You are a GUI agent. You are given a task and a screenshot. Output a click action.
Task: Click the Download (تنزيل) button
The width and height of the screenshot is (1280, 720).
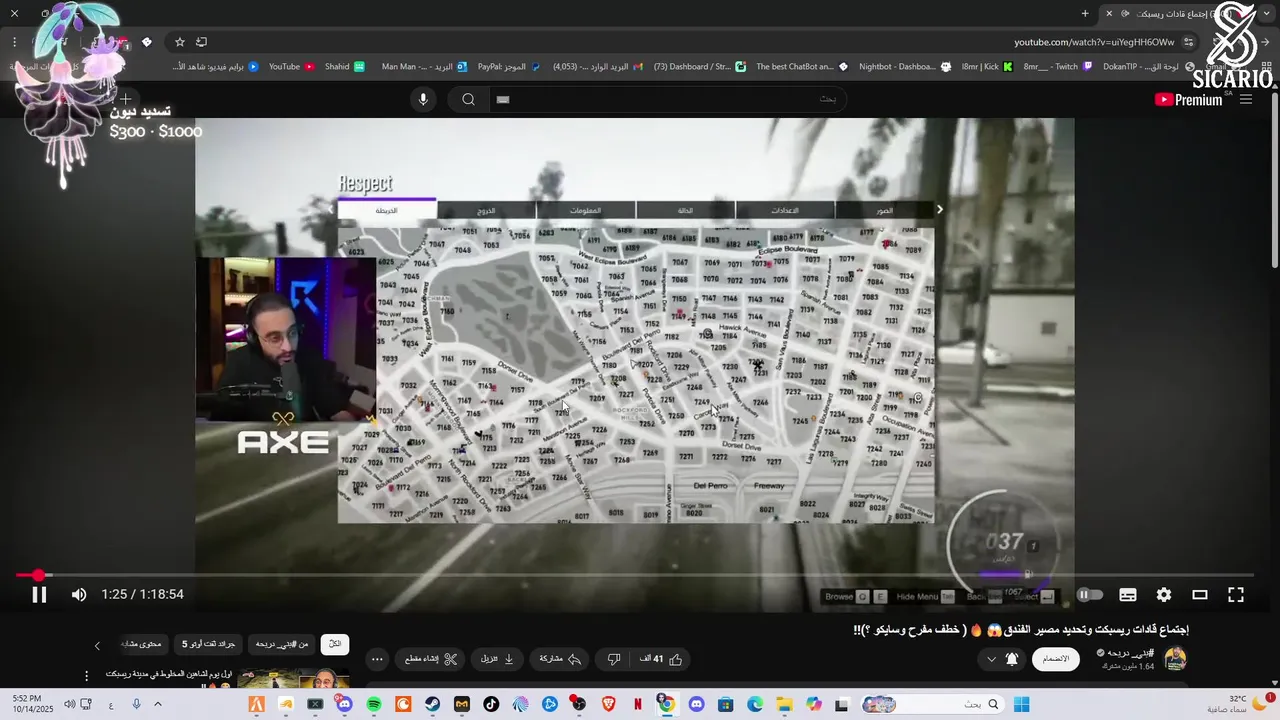tap(497, 659)
